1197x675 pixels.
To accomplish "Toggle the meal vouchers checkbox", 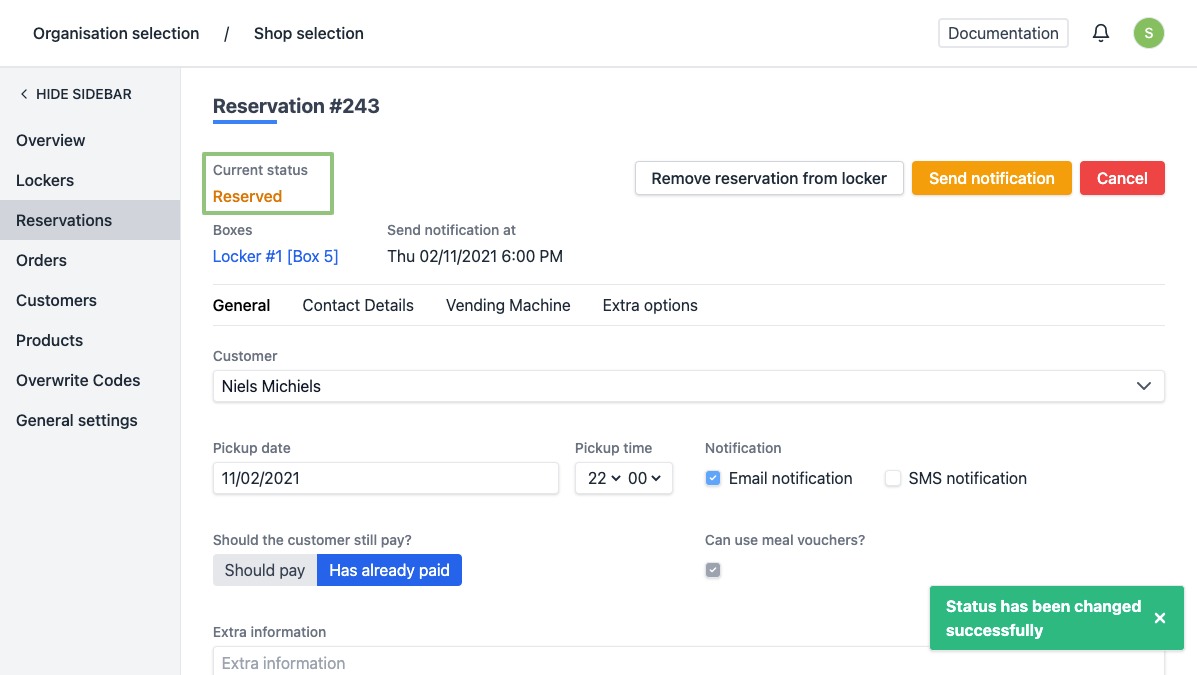I will (x=713, y=570).
